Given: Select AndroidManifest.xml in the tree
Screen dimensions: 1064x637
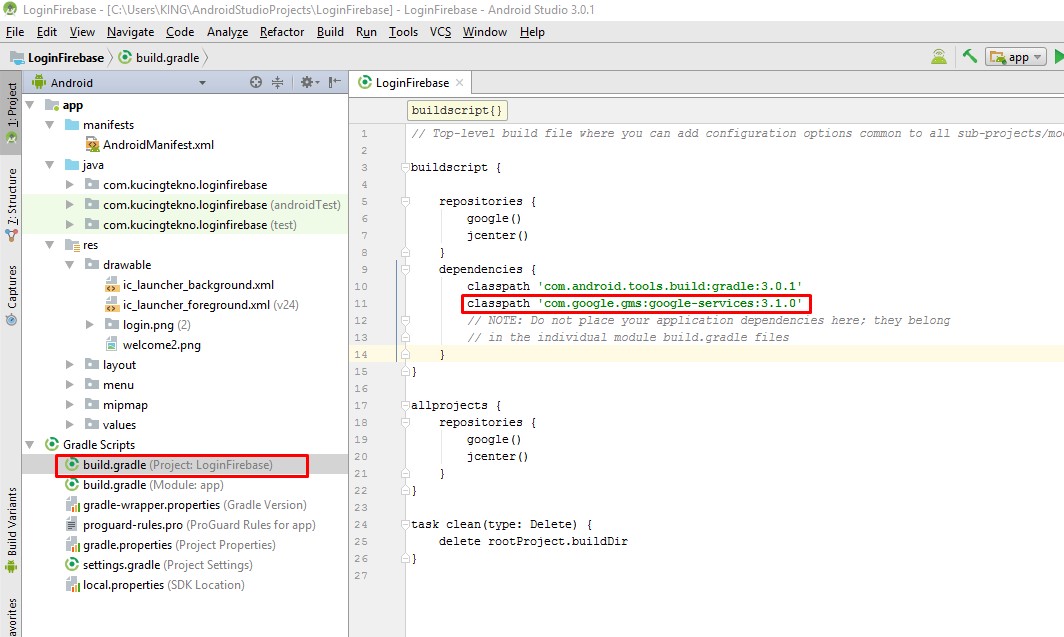Looking at the screenshot, I should click(x=149, y=144).
